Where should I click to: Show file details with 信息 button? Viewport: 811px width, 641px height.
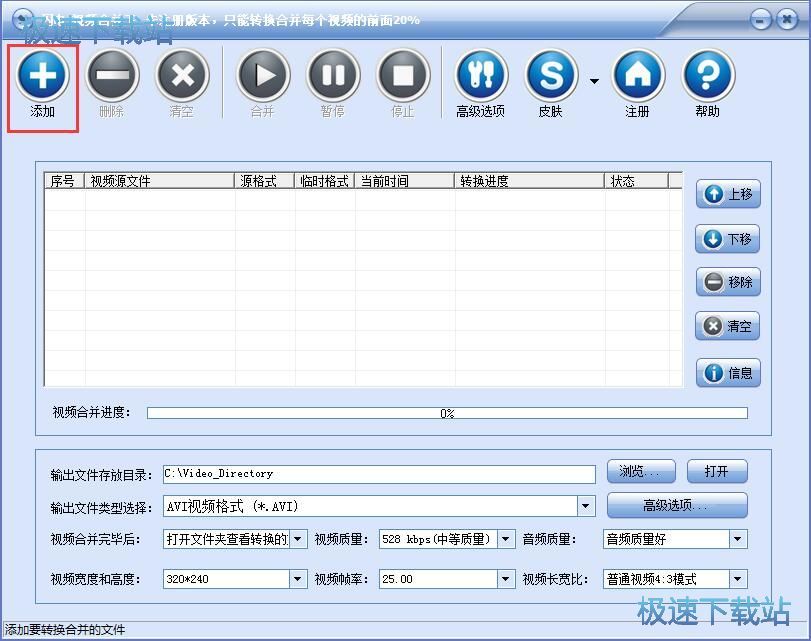point(728,373)
